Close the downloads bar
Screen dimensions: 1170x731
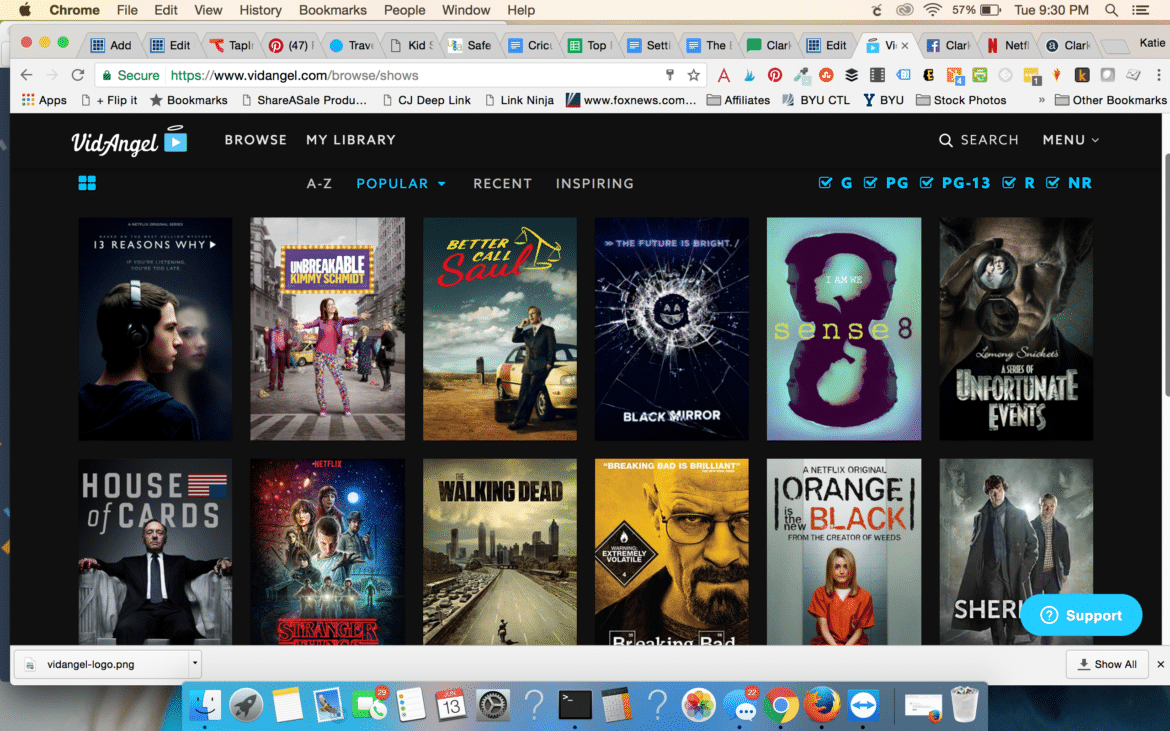pyautogui.click(x=1160, y=664)
